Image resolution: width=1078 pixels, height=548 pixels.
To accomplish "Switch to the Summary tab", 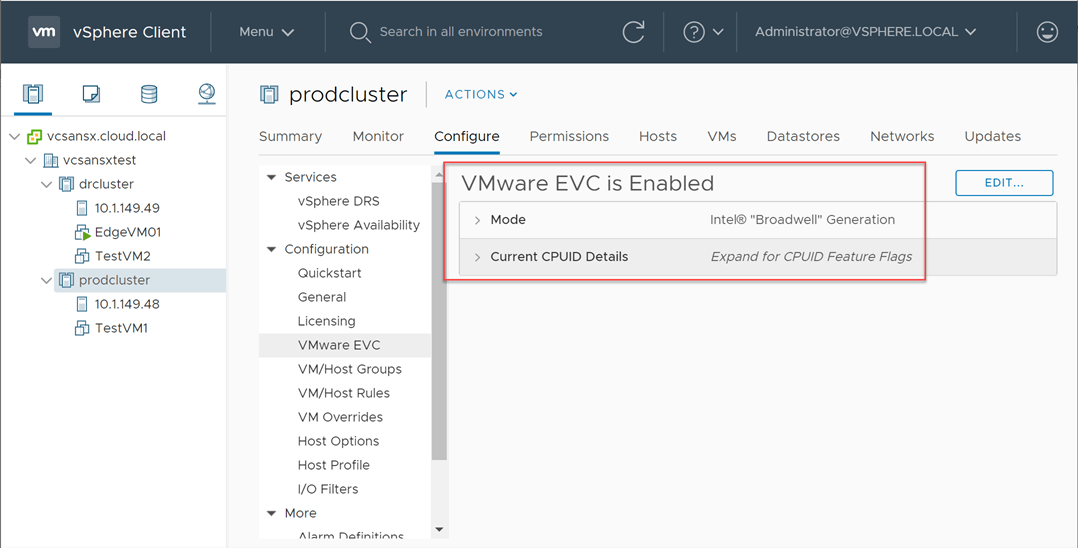I will click(290, 136).
